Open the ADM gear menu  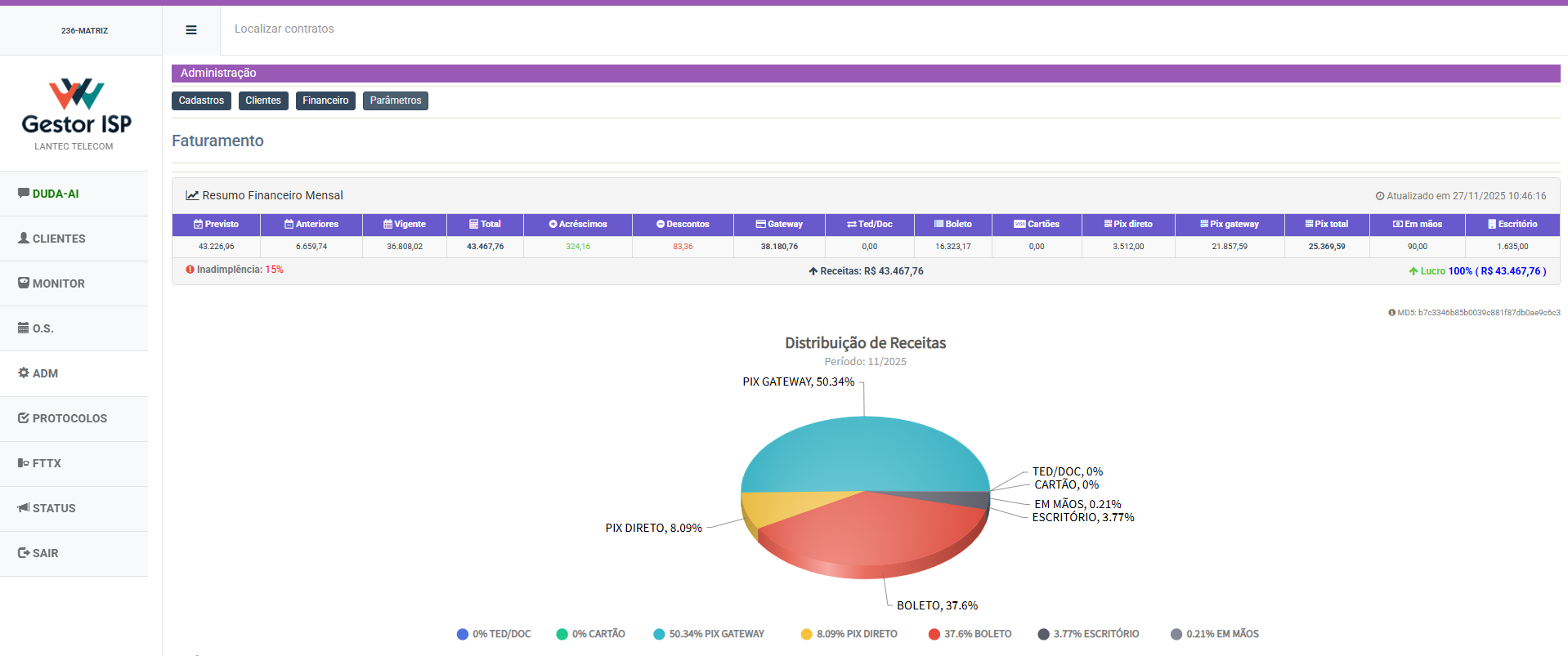tap(45, 373)
